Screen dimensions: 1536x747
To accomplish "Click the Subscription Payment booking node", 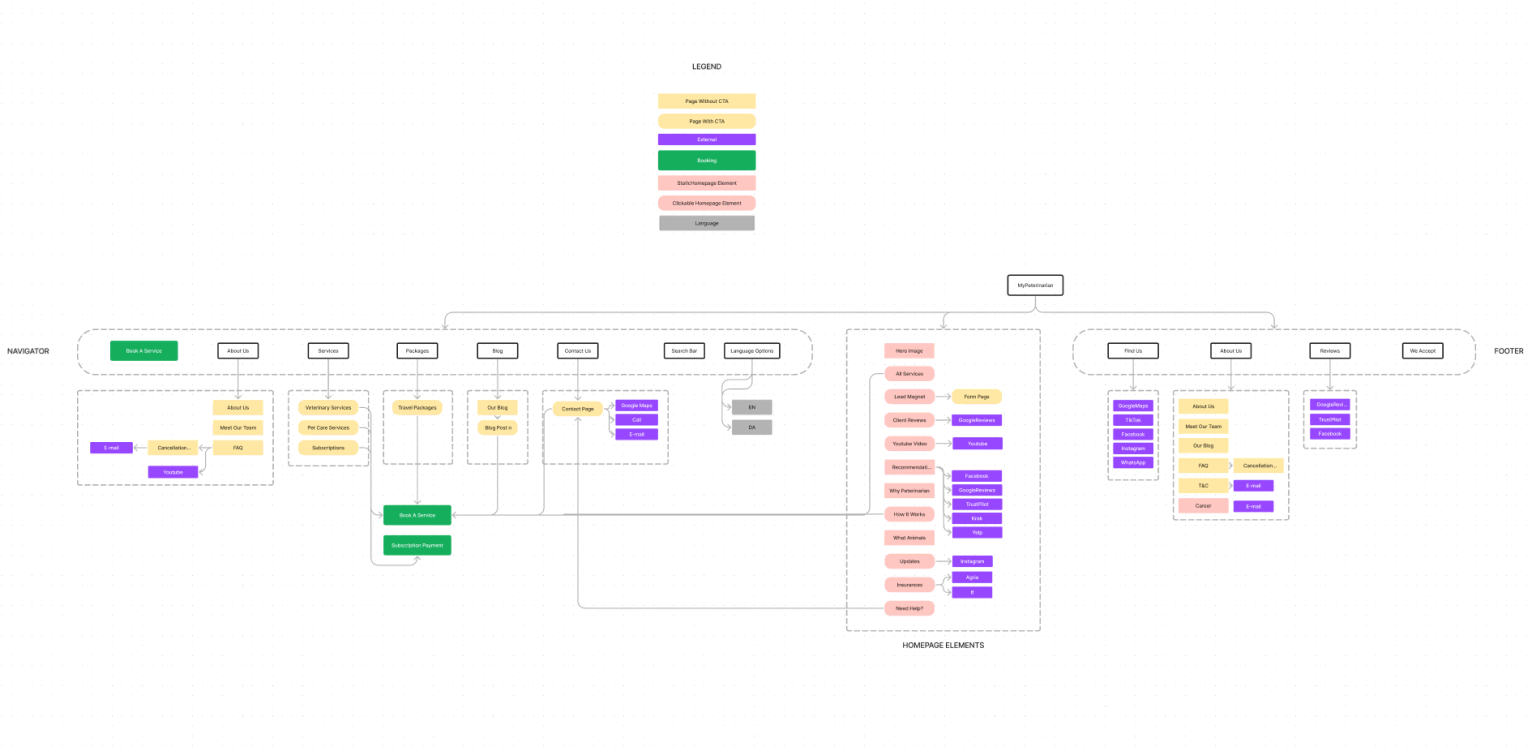I will click(417, 544).
